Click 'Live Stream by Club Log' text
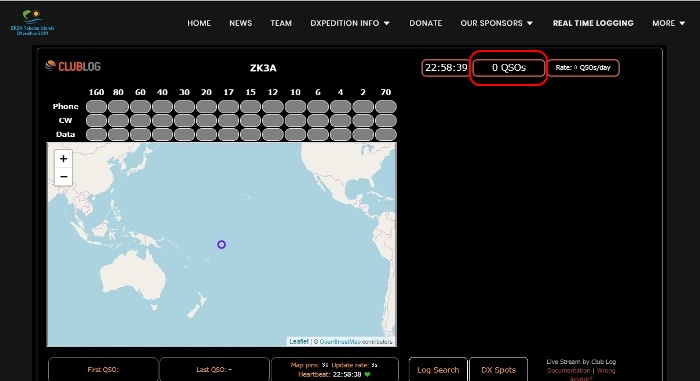Screen dimensions: 700x381 coord(581,362)
